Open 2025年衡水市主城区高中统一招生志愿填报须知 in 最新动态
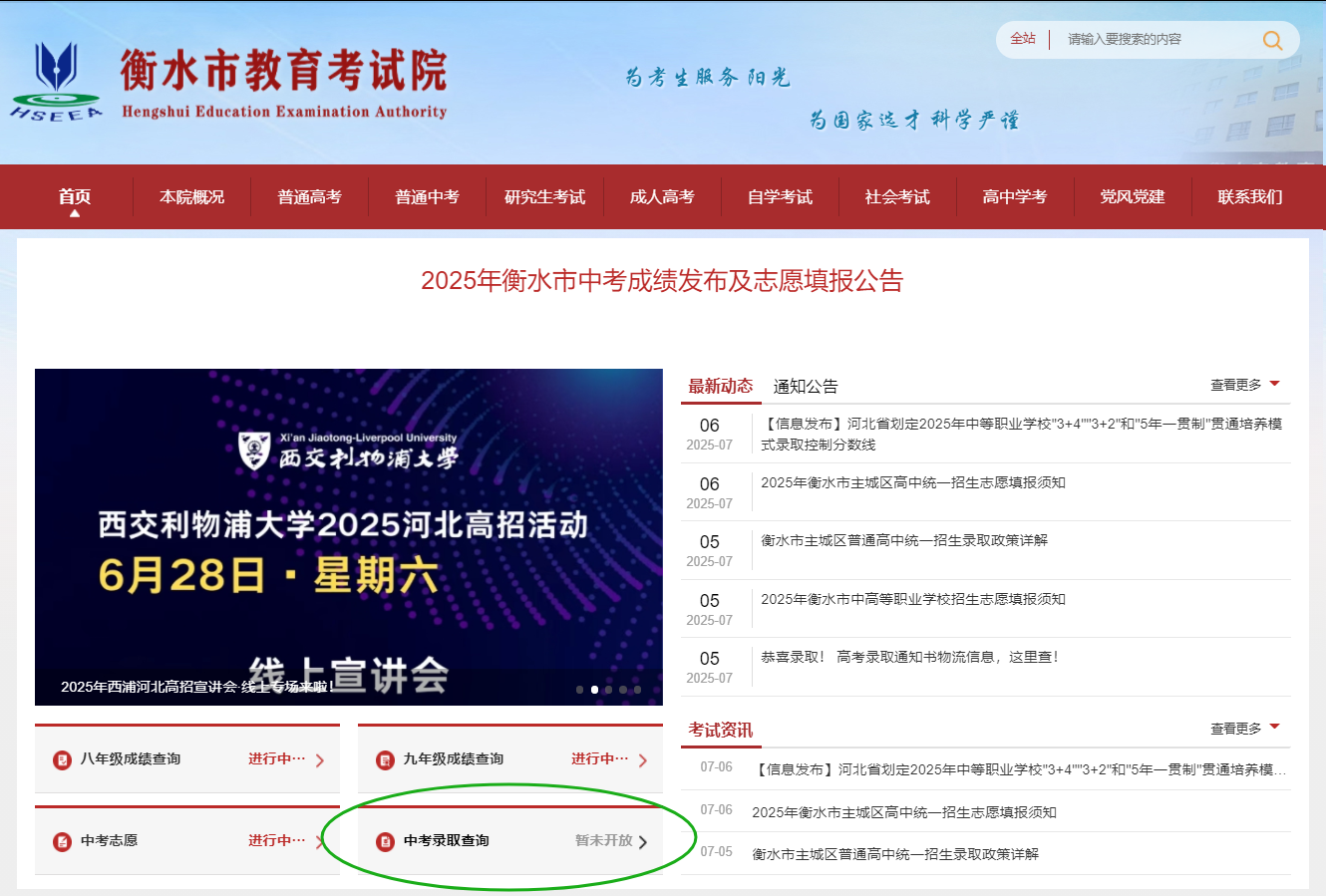 [x=913, y=483]
